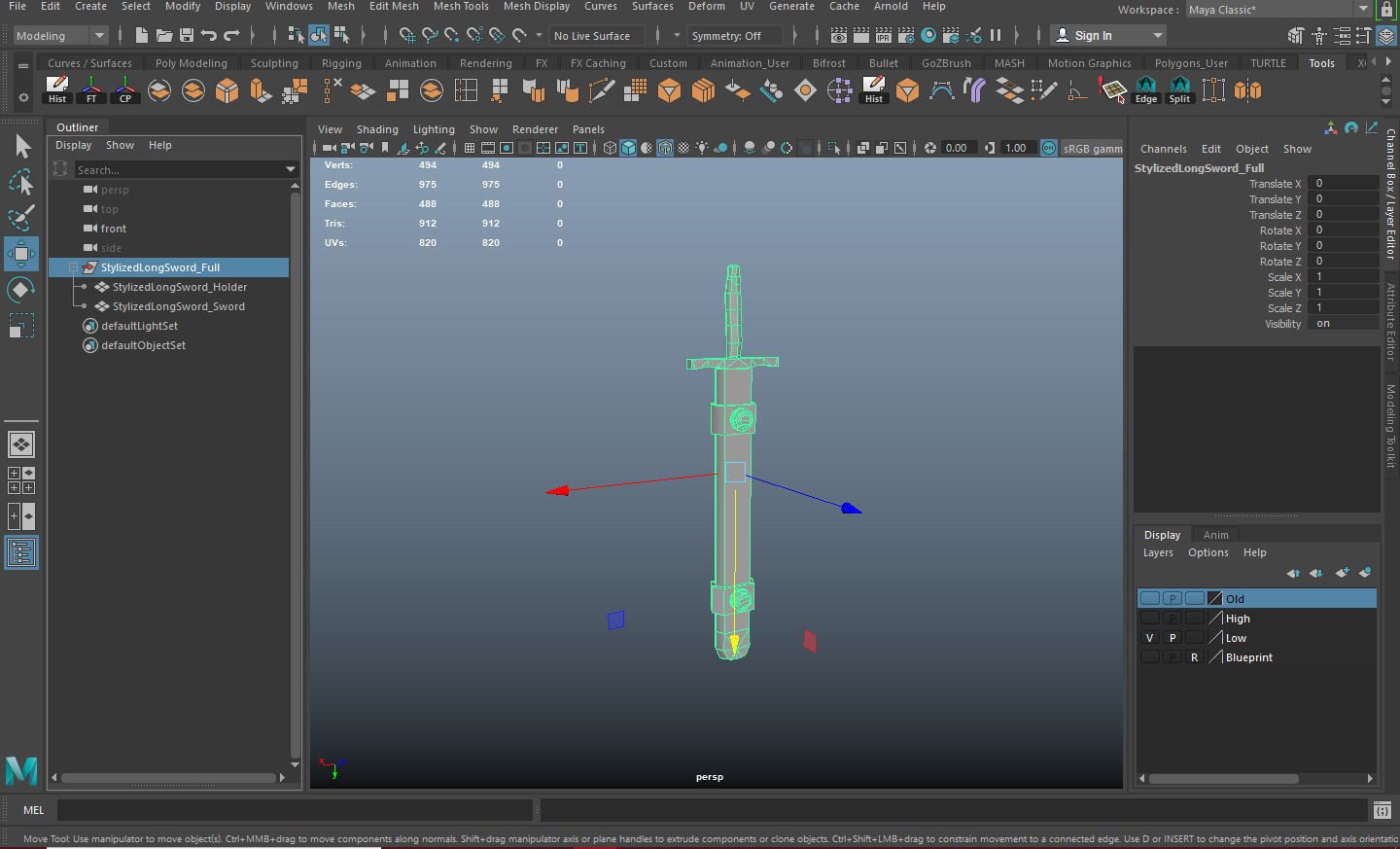This screenshot has width=1400, height=849.
Task: Click the Open Scene folder icon
Action: 164,35
